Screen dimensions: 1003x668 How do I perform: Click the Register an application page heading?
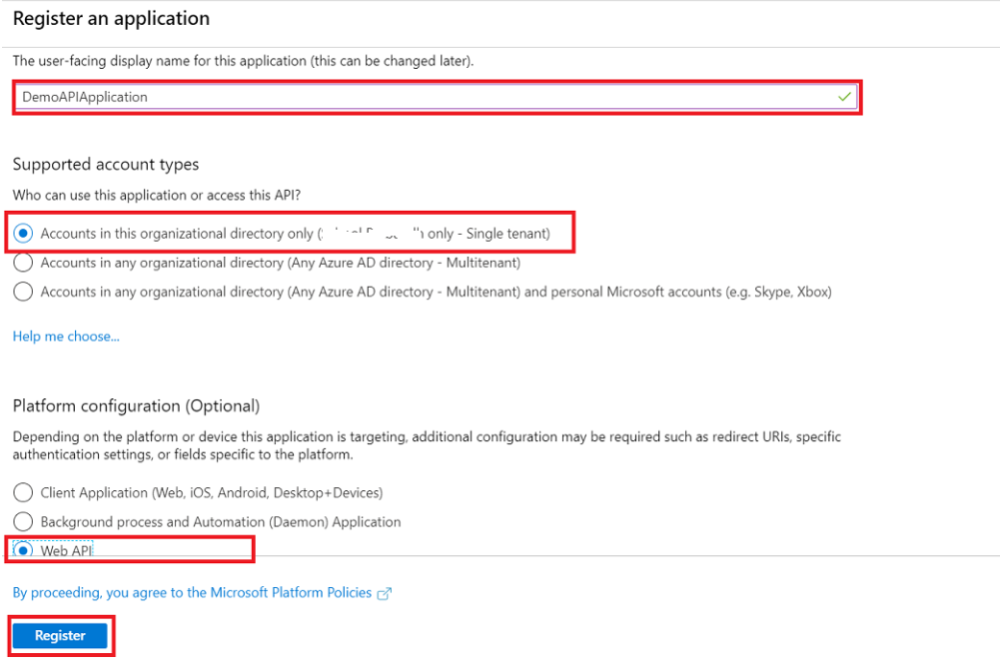click(x=111, y=19)
